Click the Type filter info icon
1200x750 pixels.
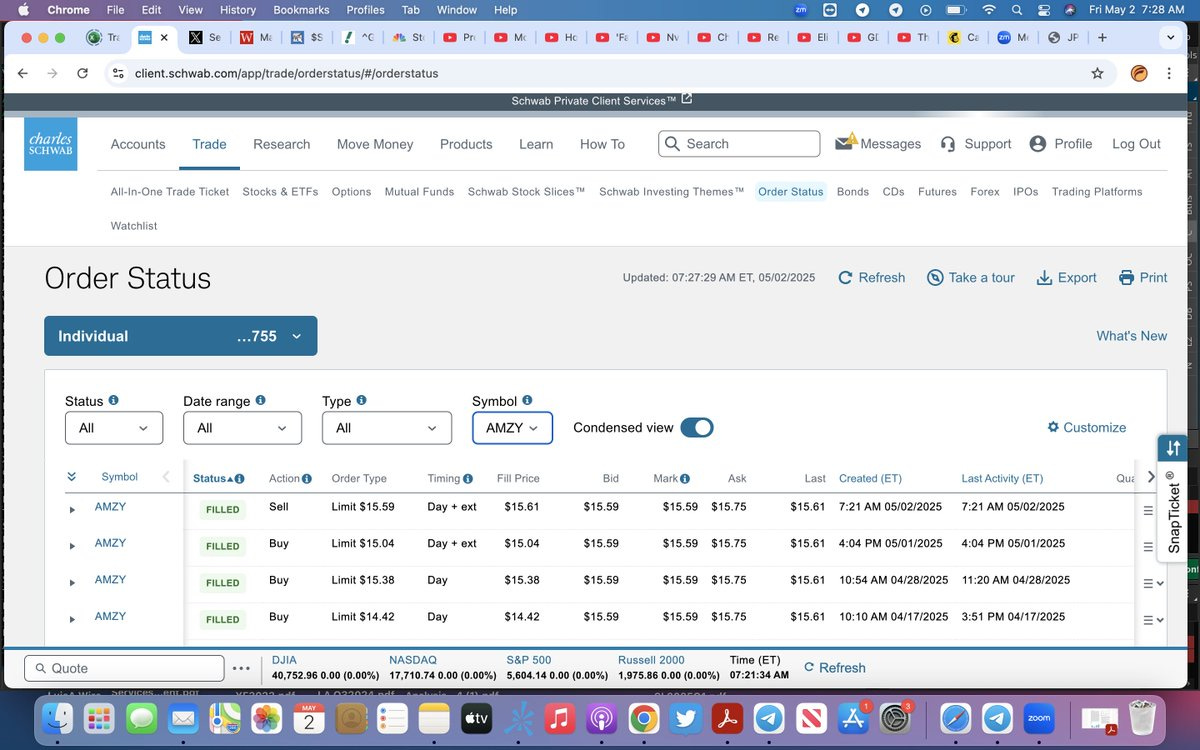(x=361, y=400)
